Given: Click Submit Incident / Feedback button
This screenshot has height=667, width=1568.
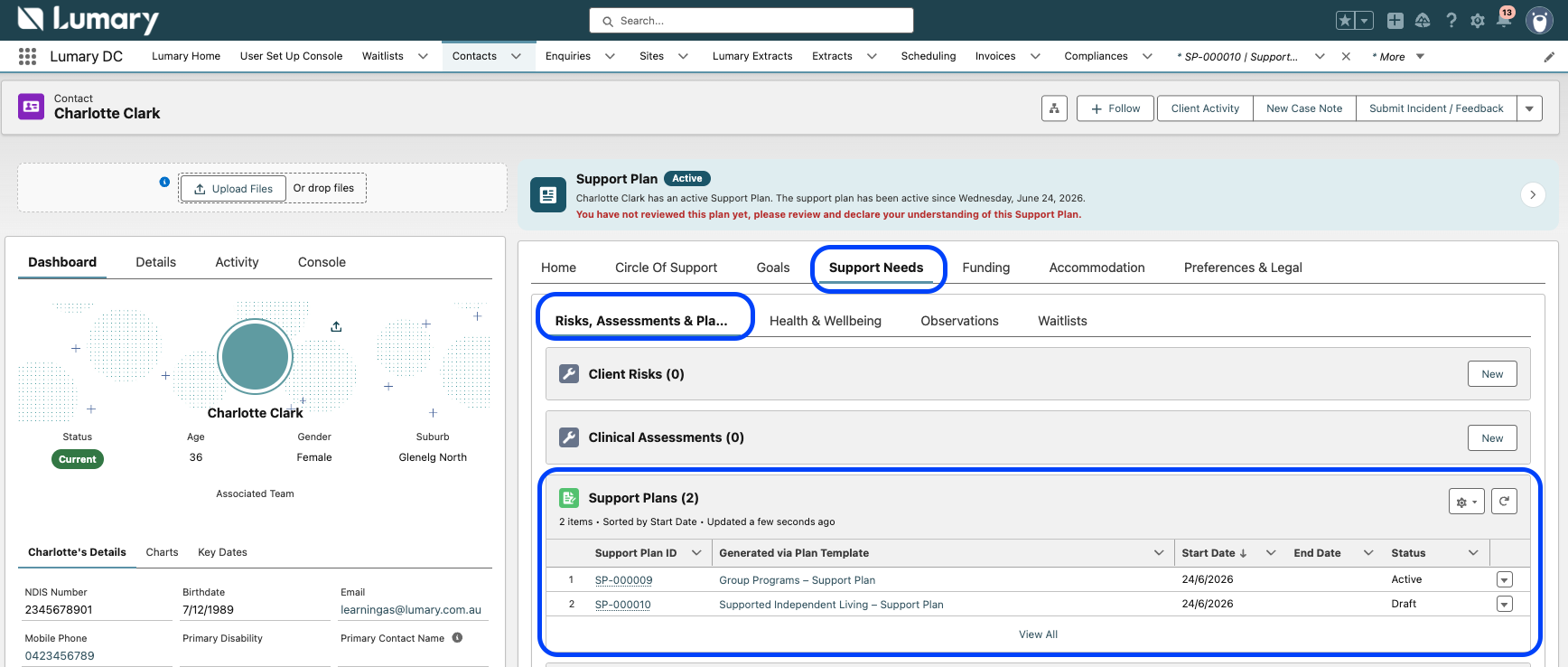Looking at the screenshot, I should [1436, 108].
